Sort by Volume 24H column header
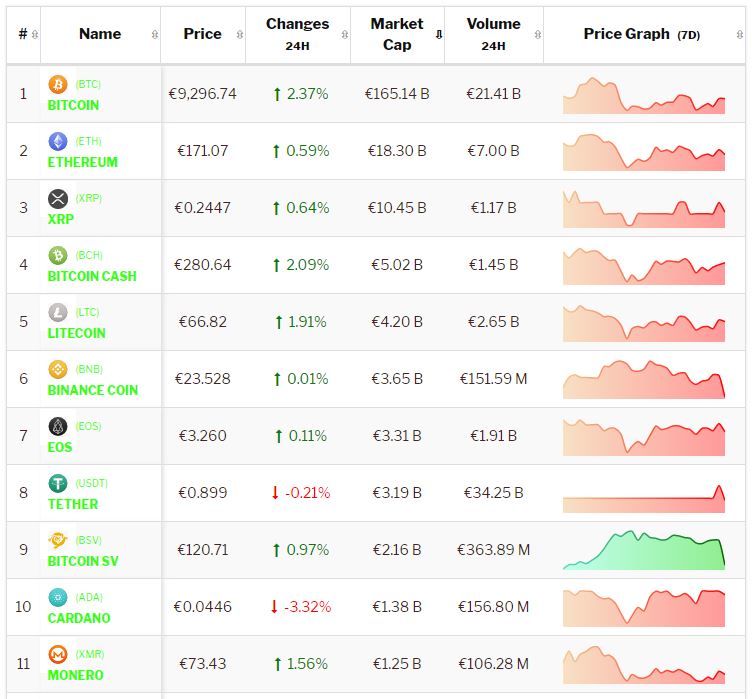The height and width of the screenshot is (699, 752). point(493,34)
